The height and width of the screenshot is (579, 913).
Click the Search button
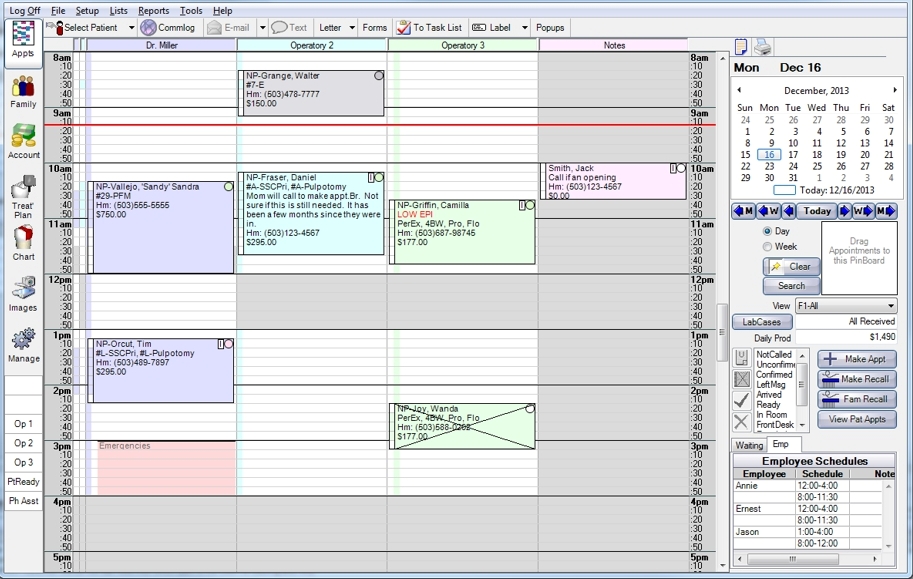click(791, 285)
